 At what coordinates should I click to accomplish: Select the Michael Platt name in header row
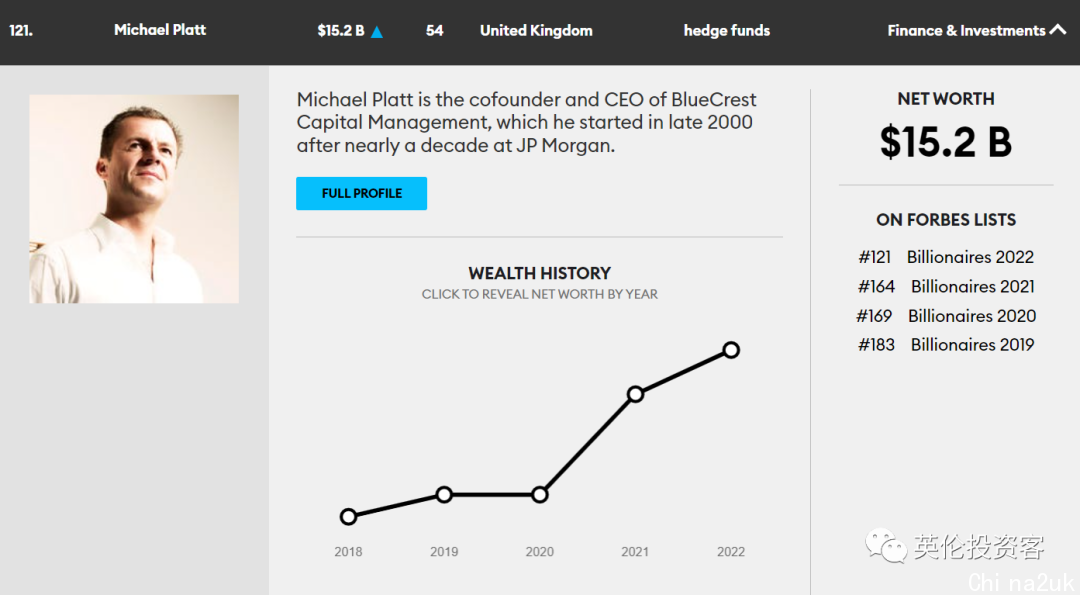point(160,30)
